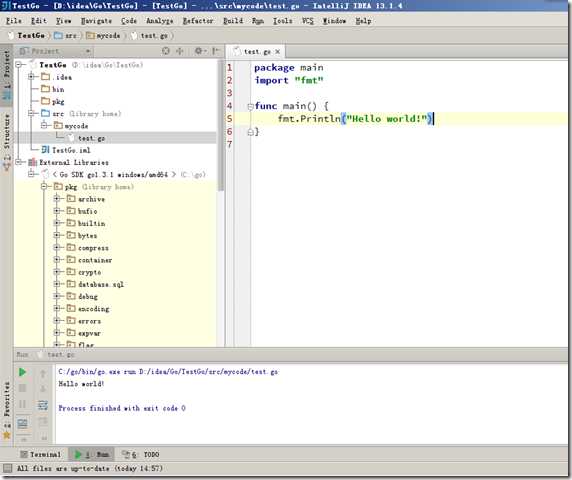Open the Structure side tool window tab
The image size is (572, 480).
[7, 142]
